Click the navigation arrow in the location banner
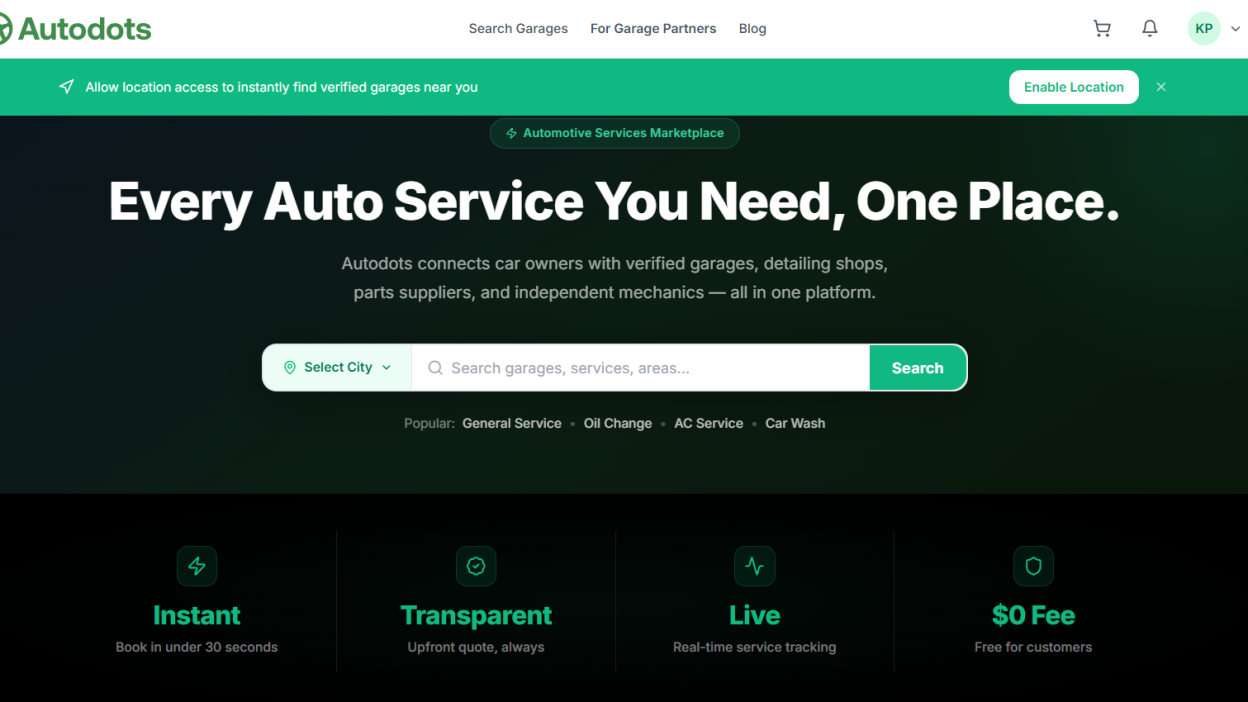Screen dimensions: 1248x702 [66, 86]
